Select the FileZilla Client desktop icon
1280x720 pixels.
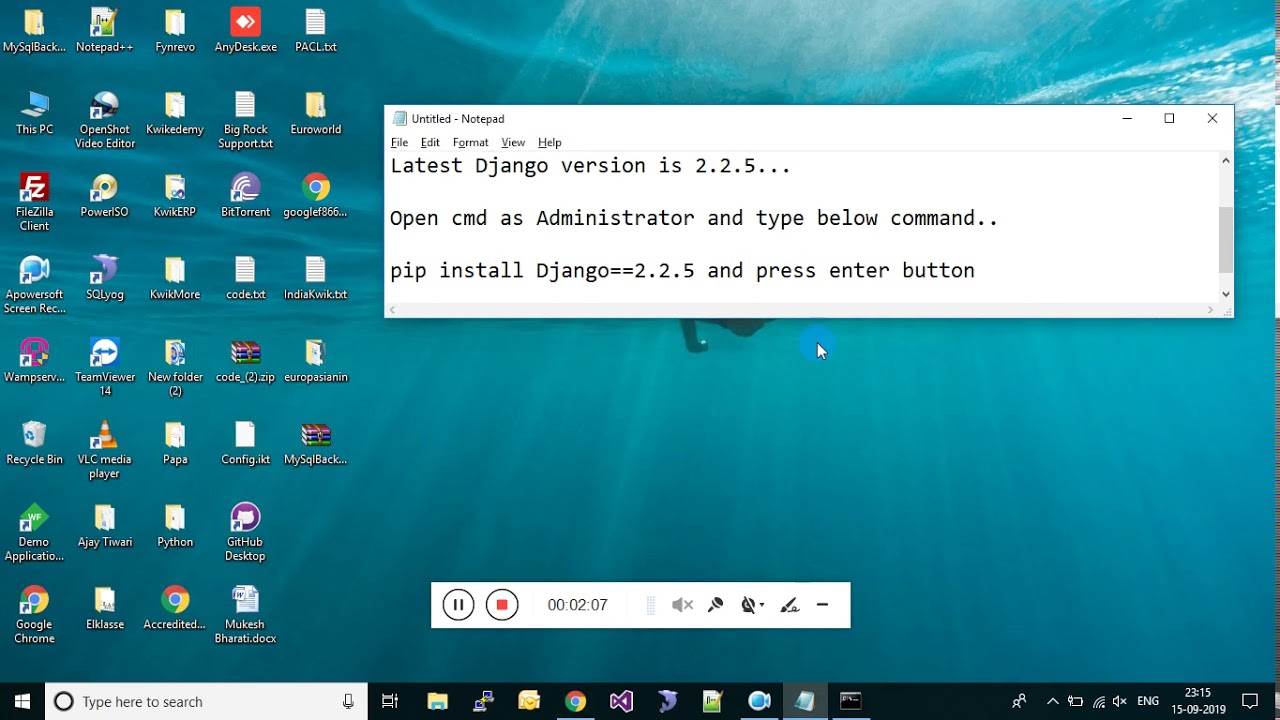point(34,202)
